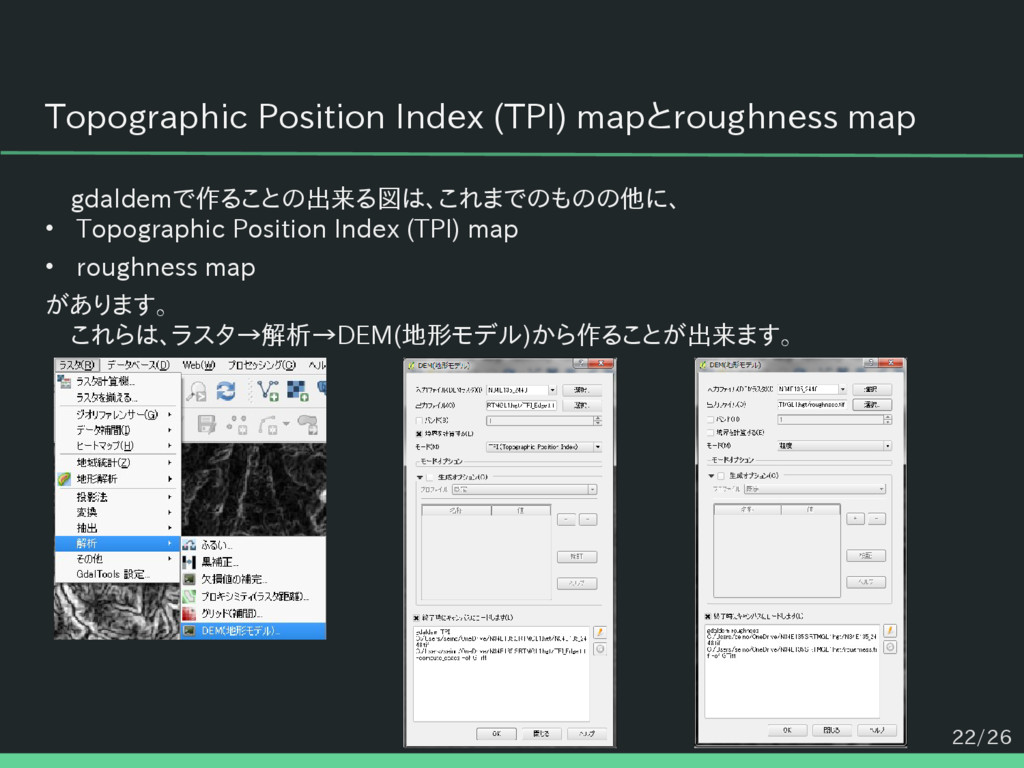Click red grid icon beside グリッド
Screen dimensions: 1024x768
tap(189, 613)
